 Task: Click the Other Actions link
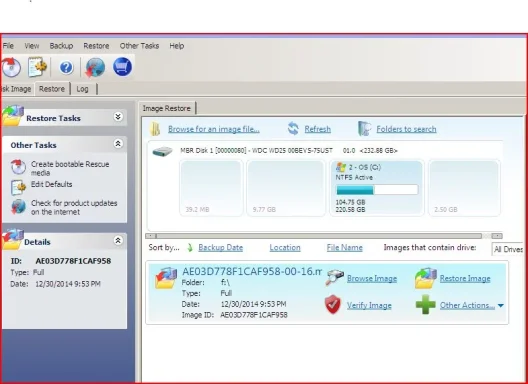[467, 306]
